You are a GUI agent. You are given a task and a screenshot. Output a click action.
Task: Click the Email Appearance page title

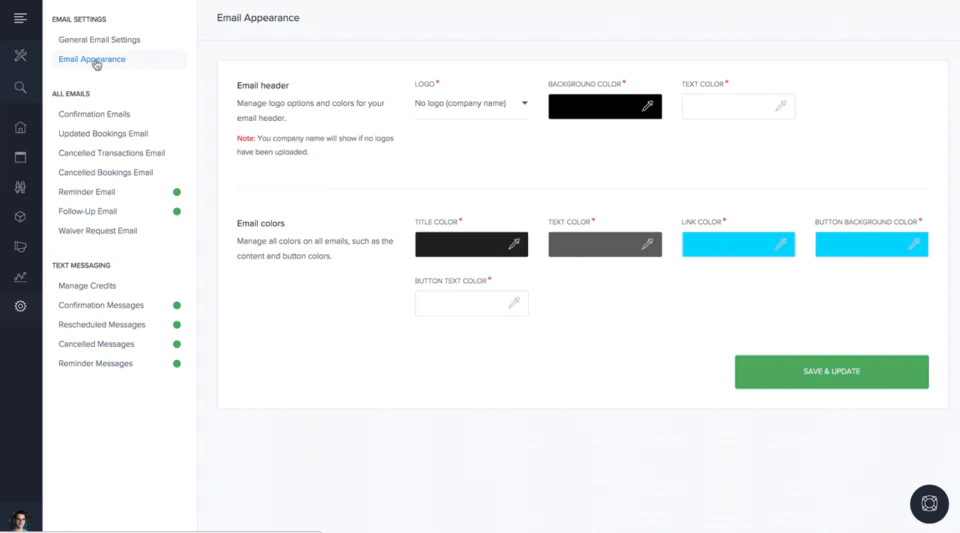[x=258, y=18]
